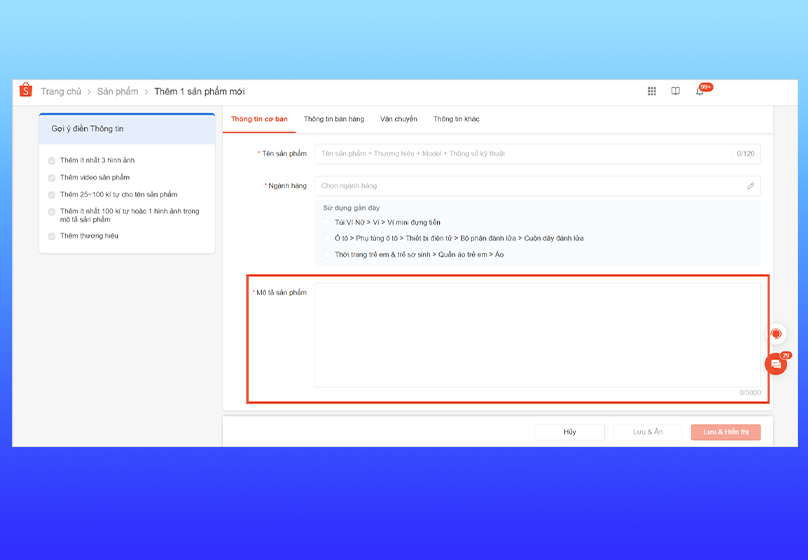The height and width of the screenshot is (560, 808).
Task: Click the Hủy button
Action: (x=569, y=432)
